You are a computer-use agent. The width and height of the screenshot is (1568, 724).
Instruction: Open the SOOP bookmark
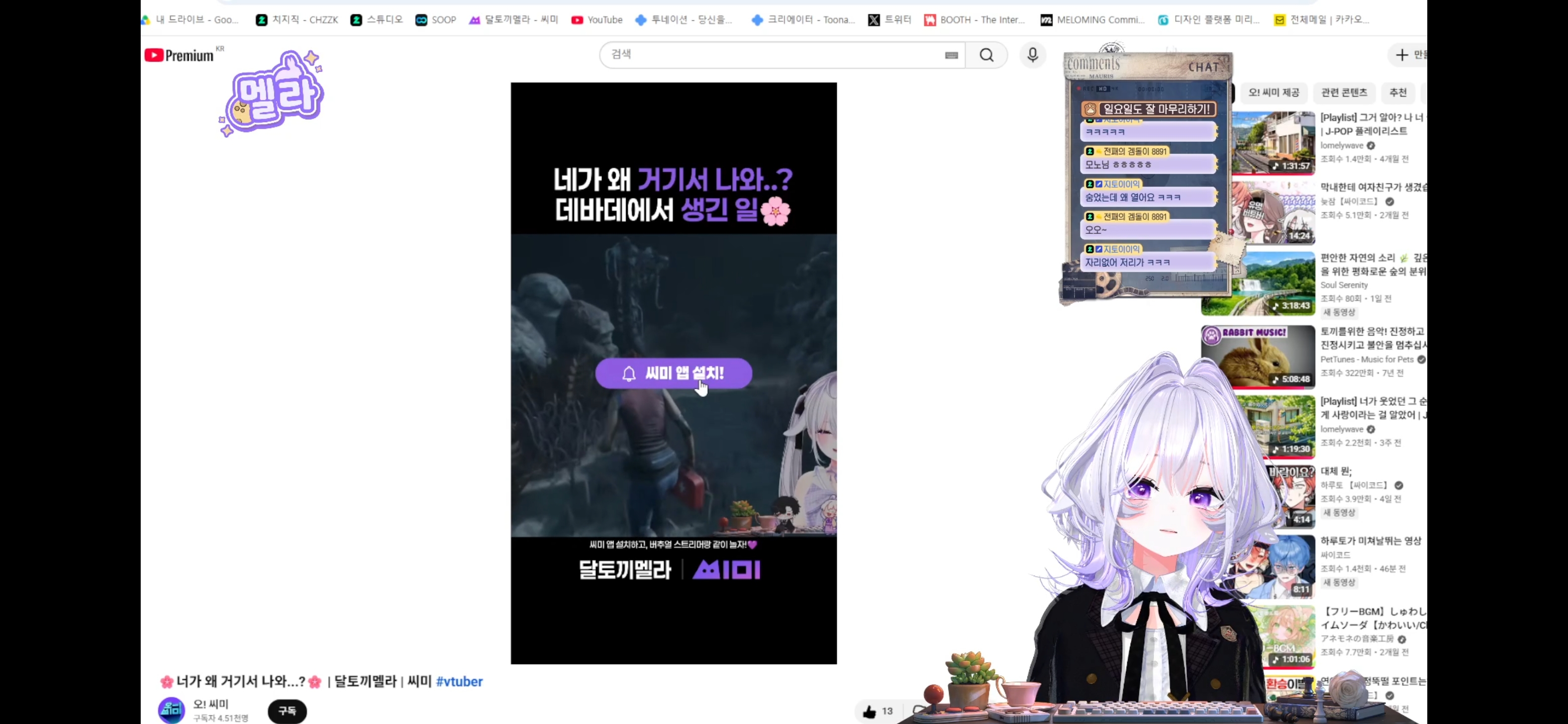point(436,20)
